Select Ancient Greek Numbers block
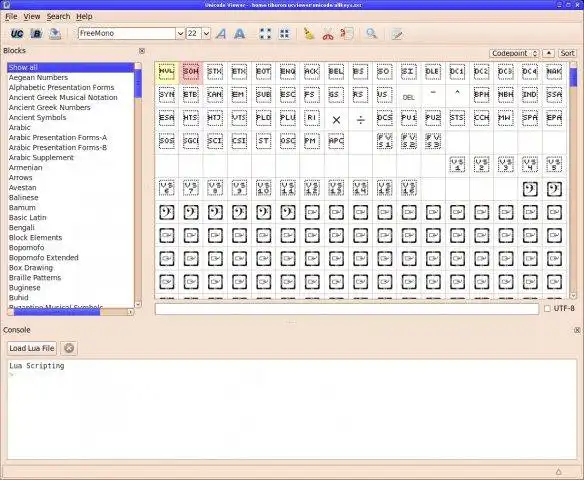 [x=50, y=108]
